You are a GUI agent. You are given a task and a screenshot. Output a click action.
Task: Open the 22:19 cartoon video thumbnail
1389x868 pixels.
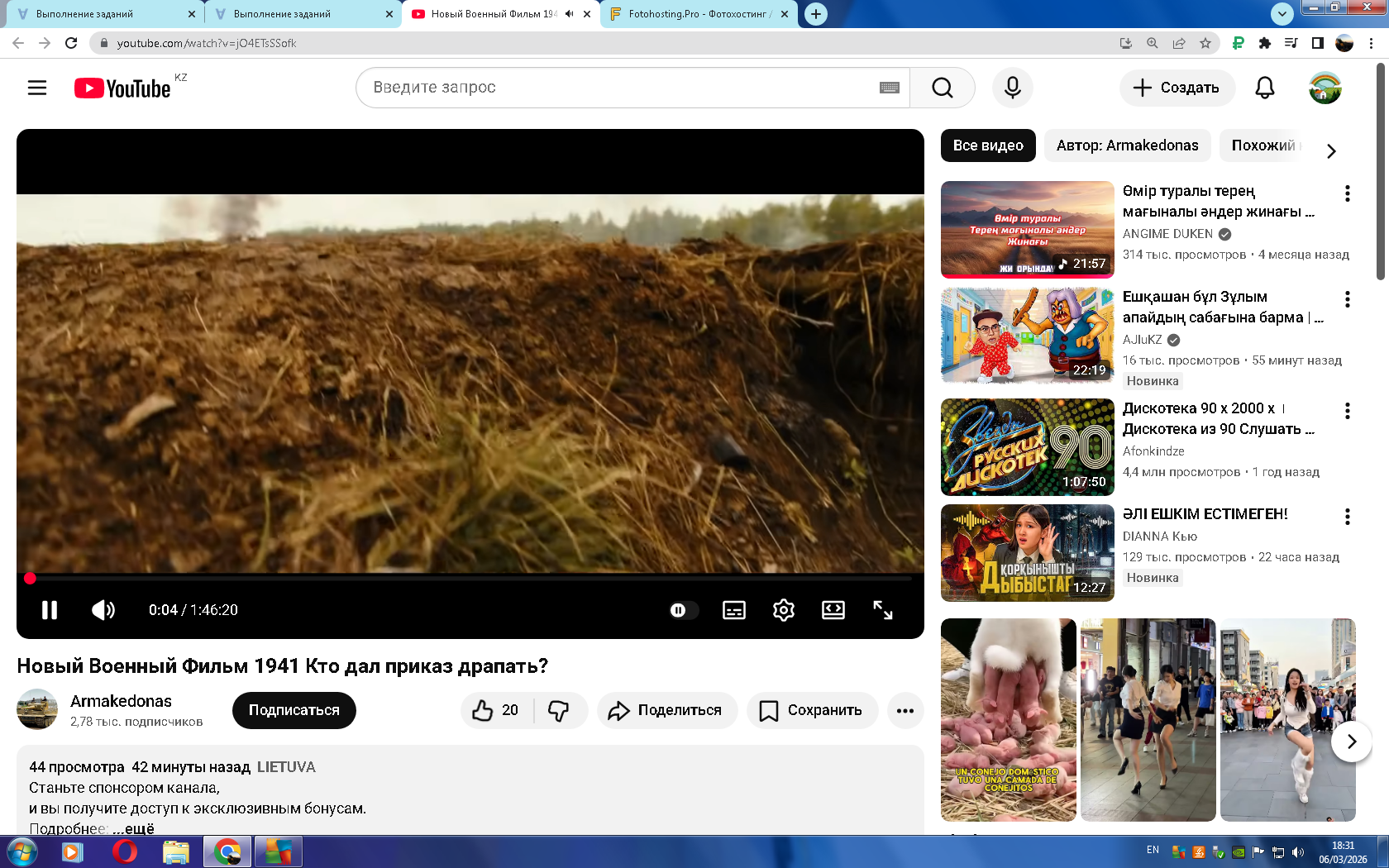pyautogui.click(x=1028, y=336)
